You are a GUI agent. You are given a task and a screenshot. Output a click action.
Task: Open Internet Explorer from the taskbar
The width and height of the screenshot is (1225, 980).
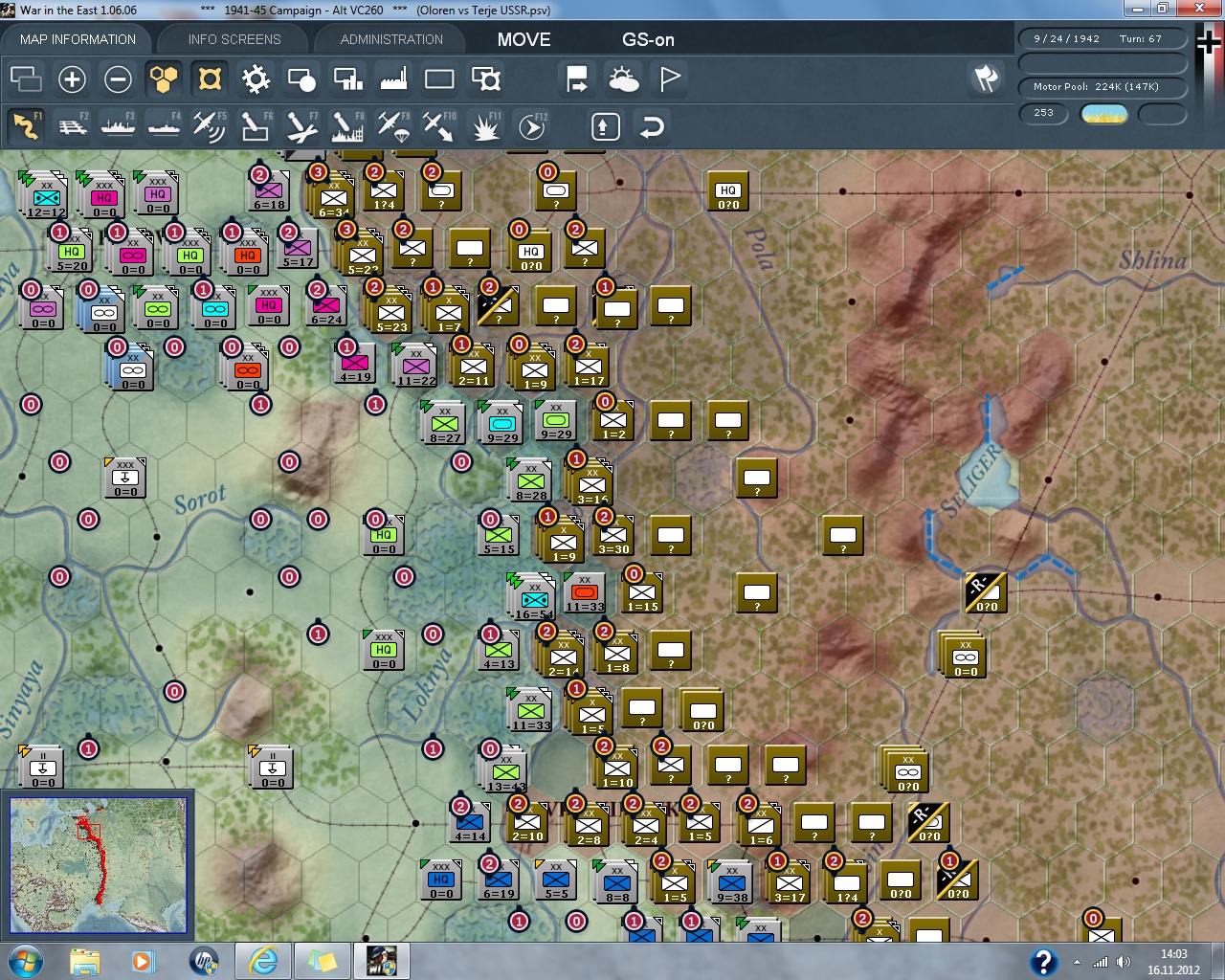(262, 961)
